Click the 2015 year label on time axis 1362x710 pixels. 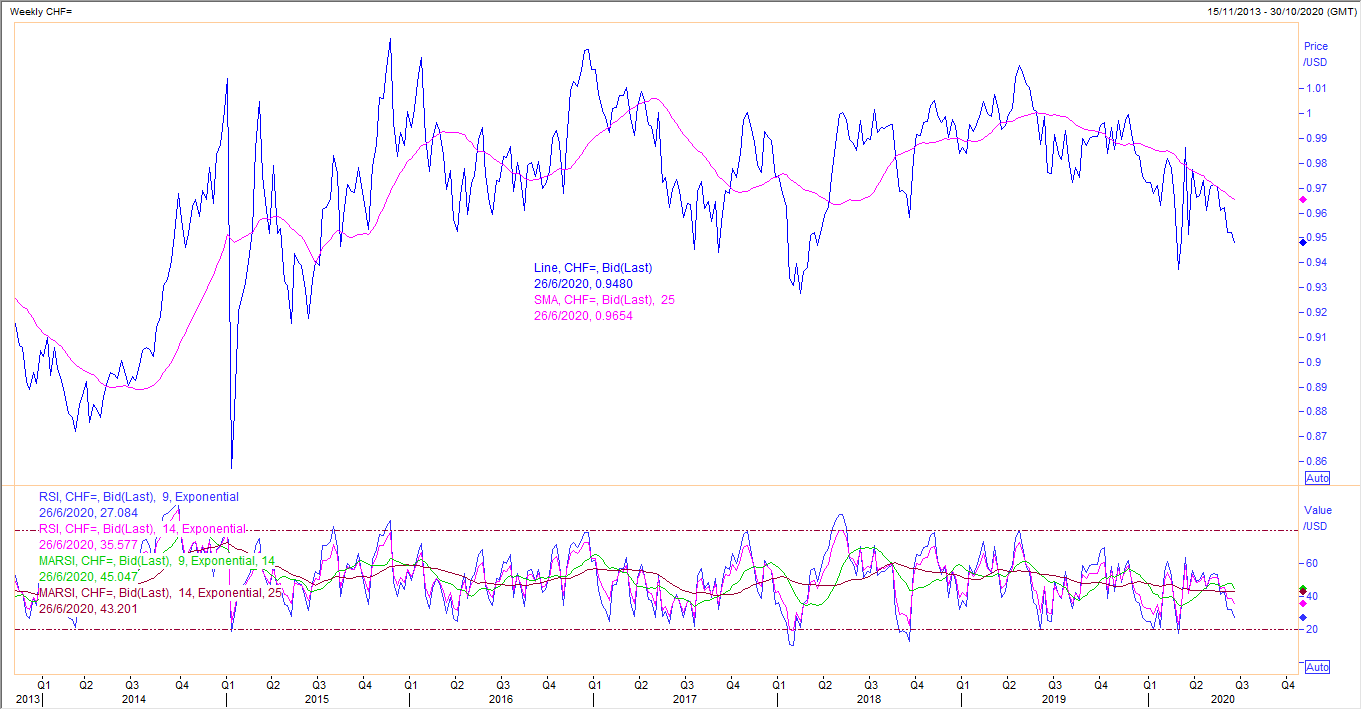[318, 700]
